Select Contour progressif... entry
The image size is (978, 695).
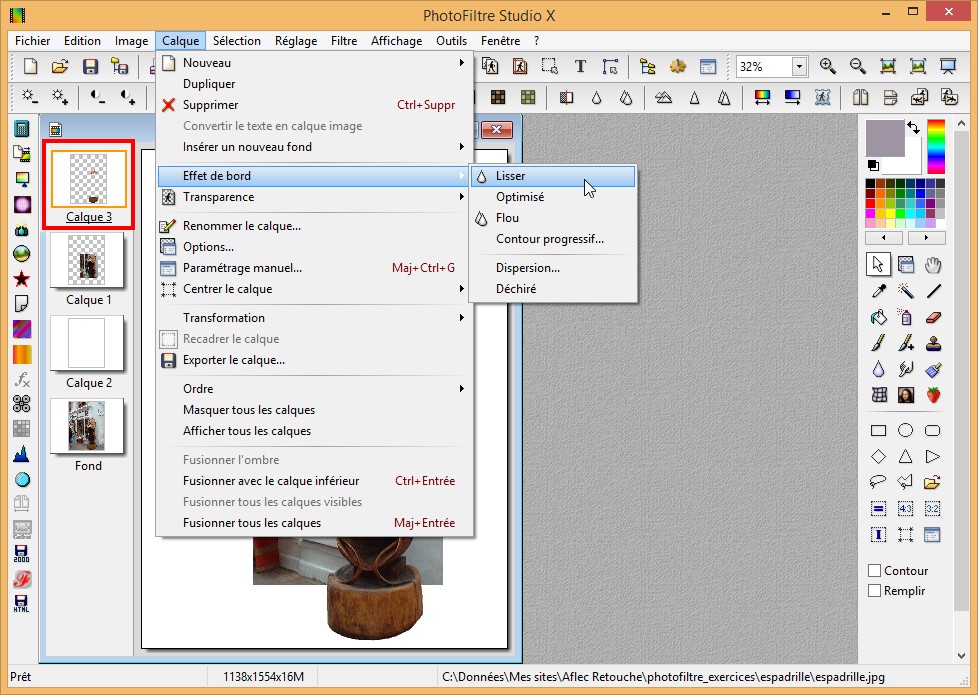[553, 239]
